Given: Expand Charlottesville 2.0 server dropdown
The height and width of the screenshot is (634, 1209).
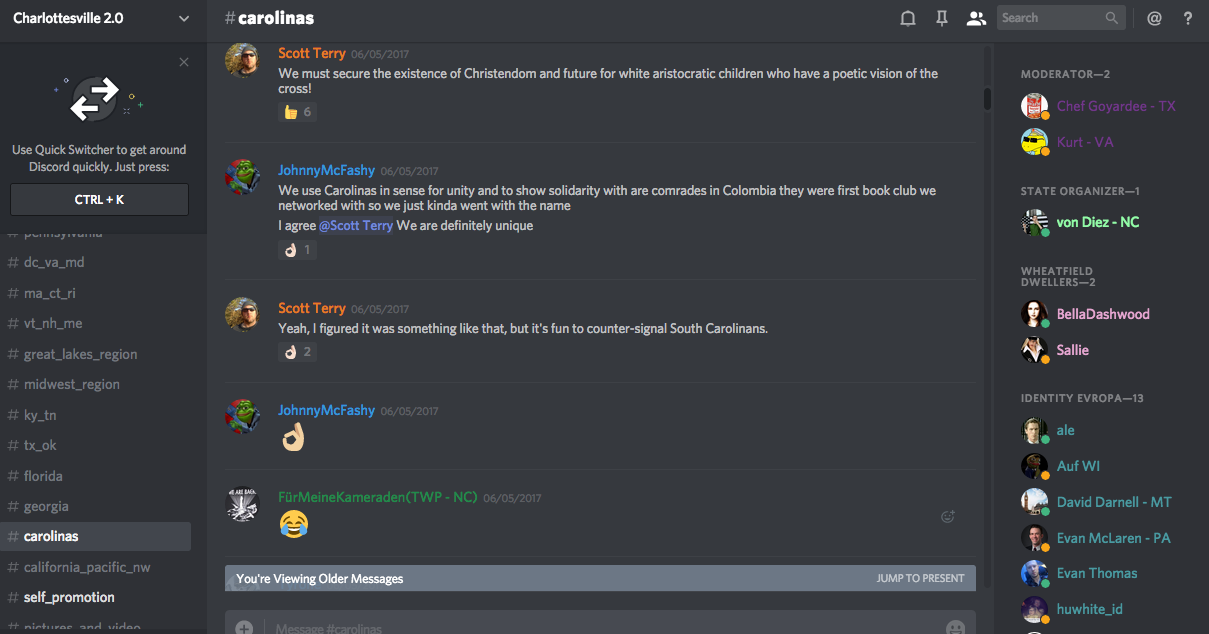Looking at the screenshot, I should 183,18.
